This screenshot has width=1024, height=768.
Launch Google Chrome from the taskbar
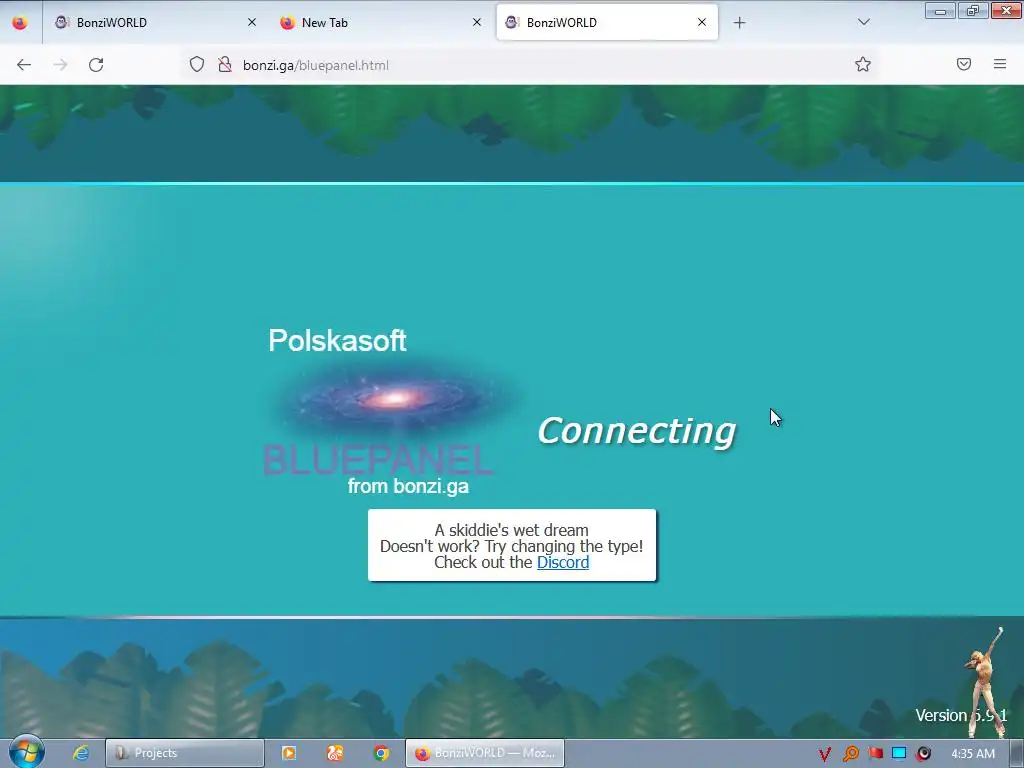[381, 753]
